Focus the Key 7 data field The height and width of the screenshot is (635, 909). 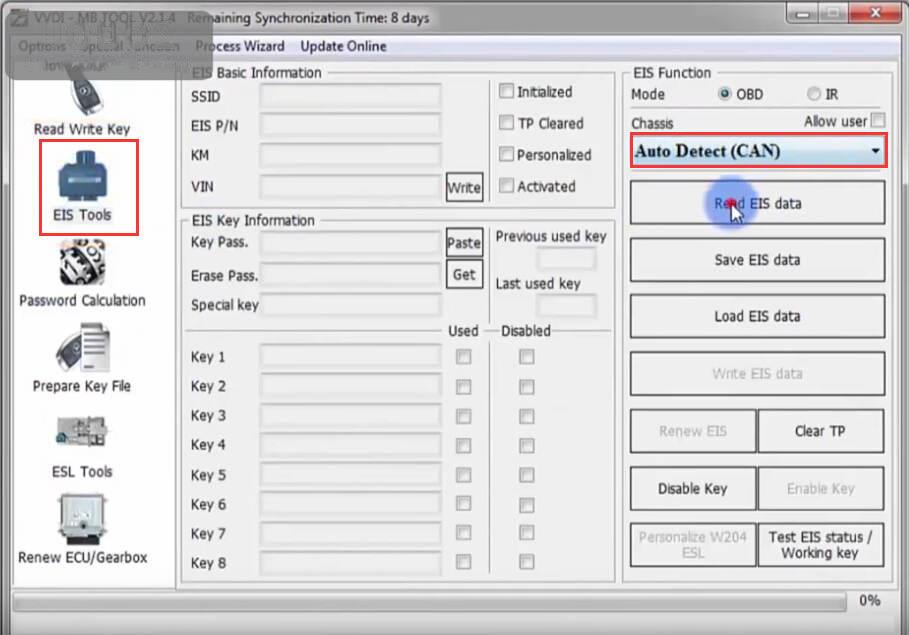pos(350,534)
